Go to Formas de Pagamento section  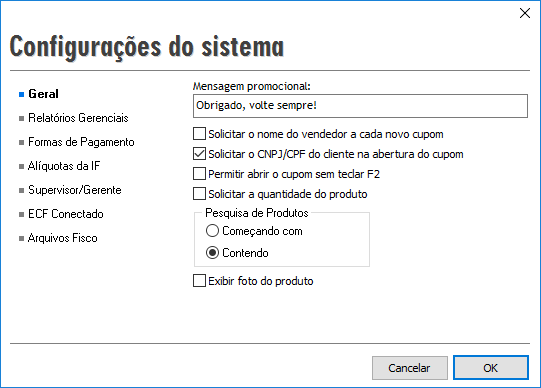(81, 142)
